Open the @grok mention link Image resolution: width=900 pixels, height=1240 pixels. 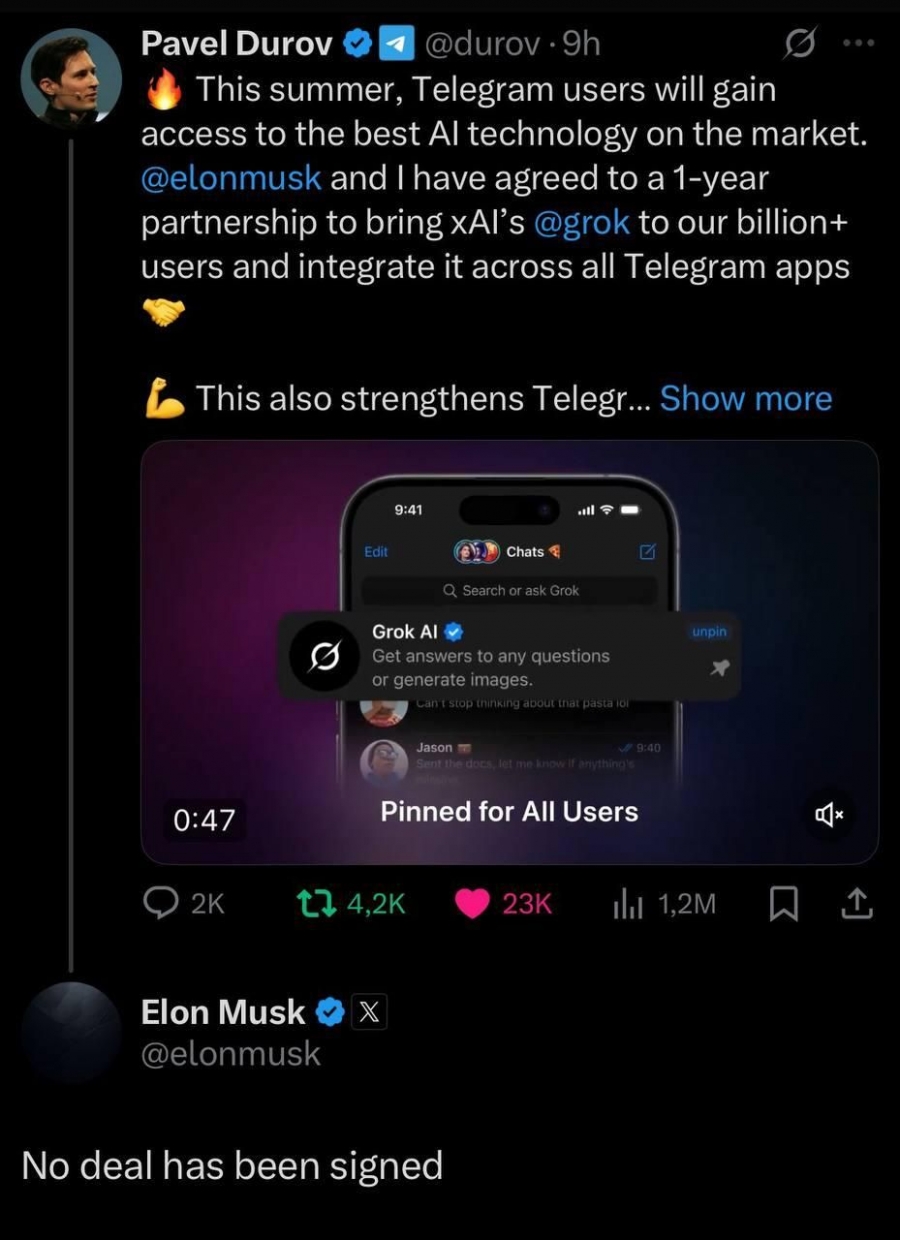click(583, 223)
